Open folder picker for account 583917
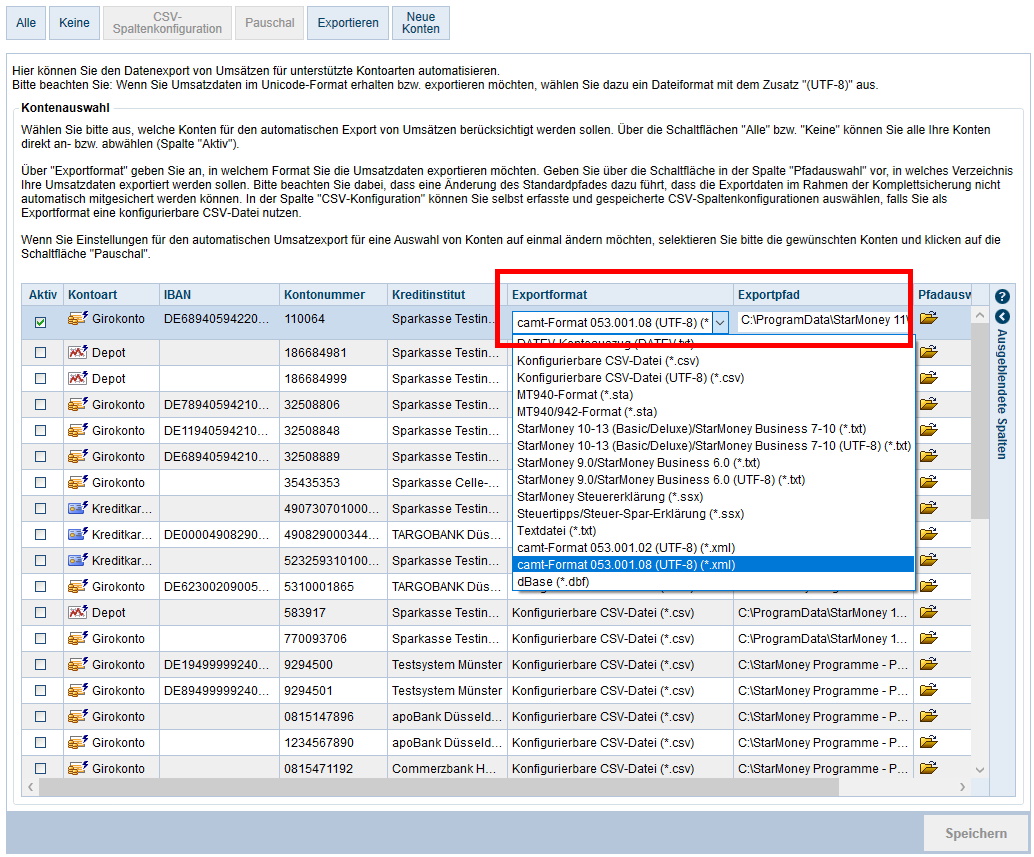Screen dimensions: 1034x857 [x=929, y=612]
